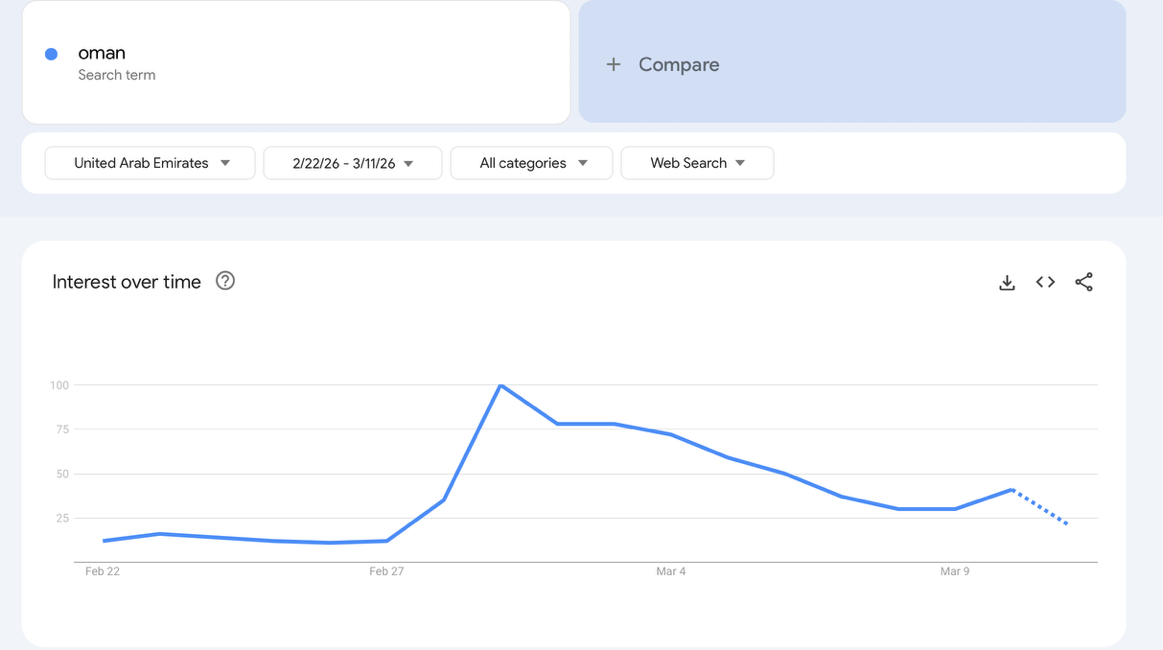The height and width of the screenshot is (650, 1163).
Task: Click the dotted partial-data line segment
Action: click(1041, 507)
